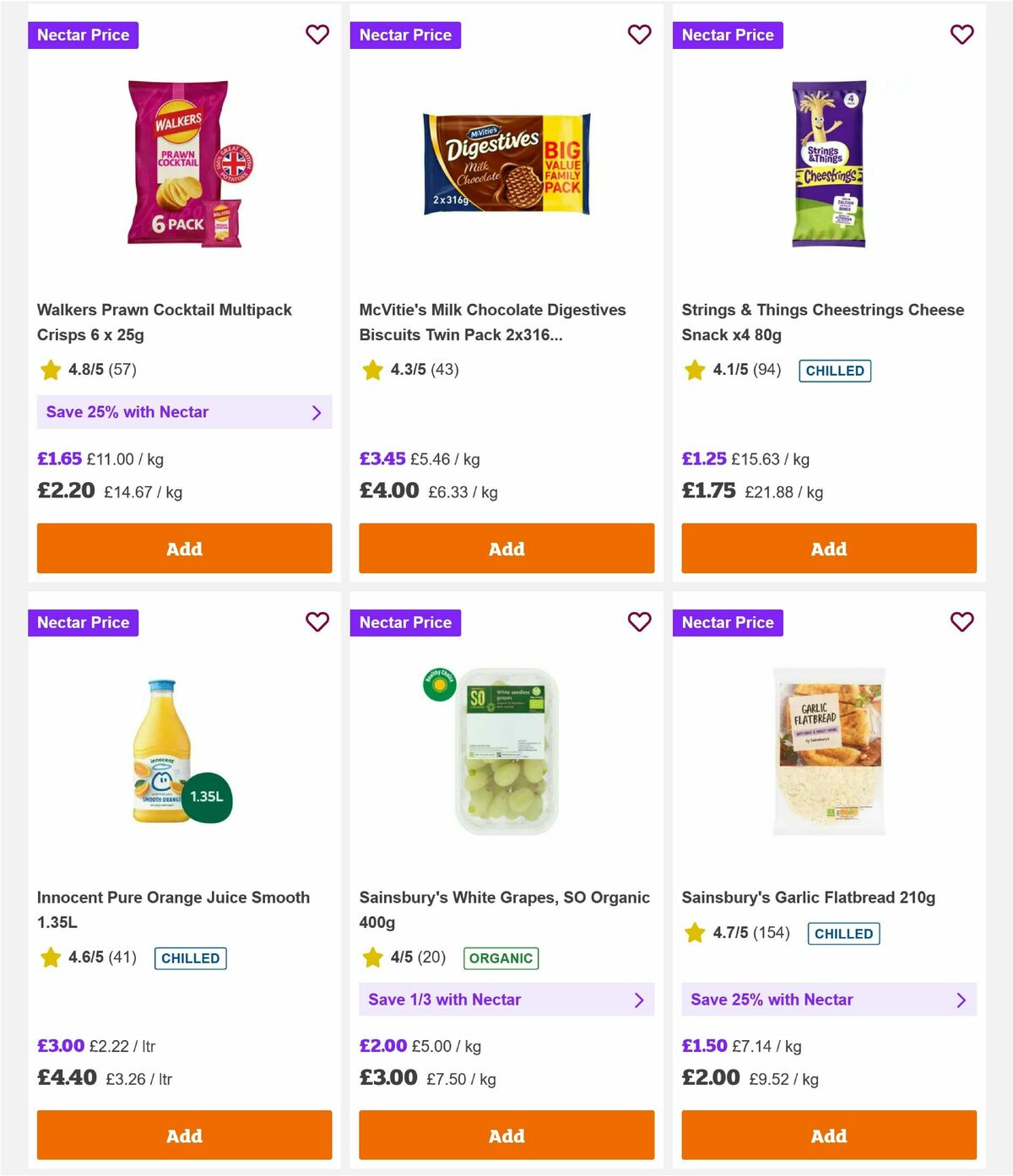
Task: Click the Nectar Price badge on Cheestrings
Action: [729, 35]
